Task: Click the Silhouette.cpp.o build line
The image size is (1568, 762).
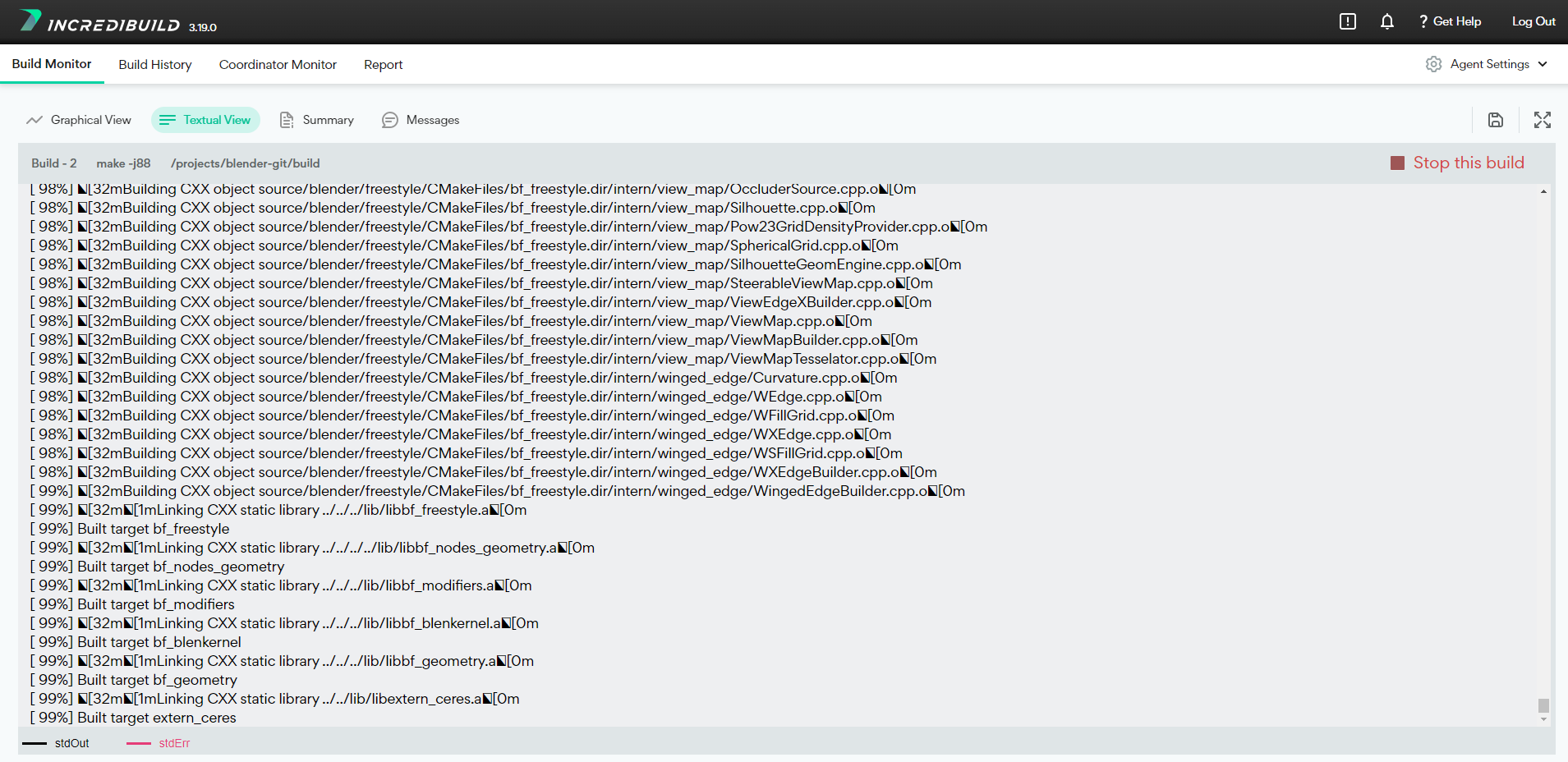Action: [x=453, y=208]
